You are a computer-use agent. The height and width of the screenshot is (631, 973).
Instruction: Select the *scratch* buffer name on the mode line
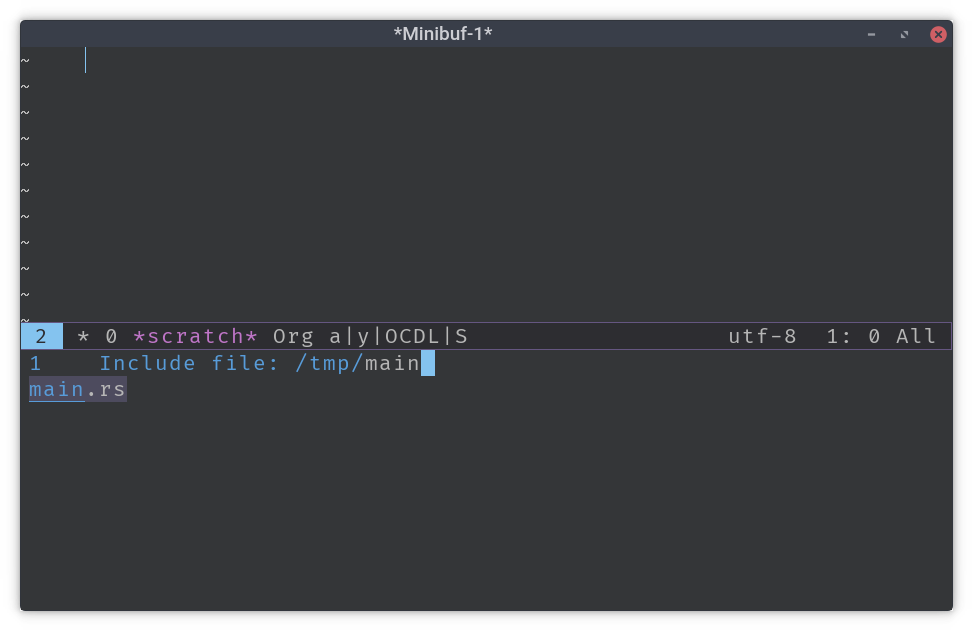[x=195, y=336]
